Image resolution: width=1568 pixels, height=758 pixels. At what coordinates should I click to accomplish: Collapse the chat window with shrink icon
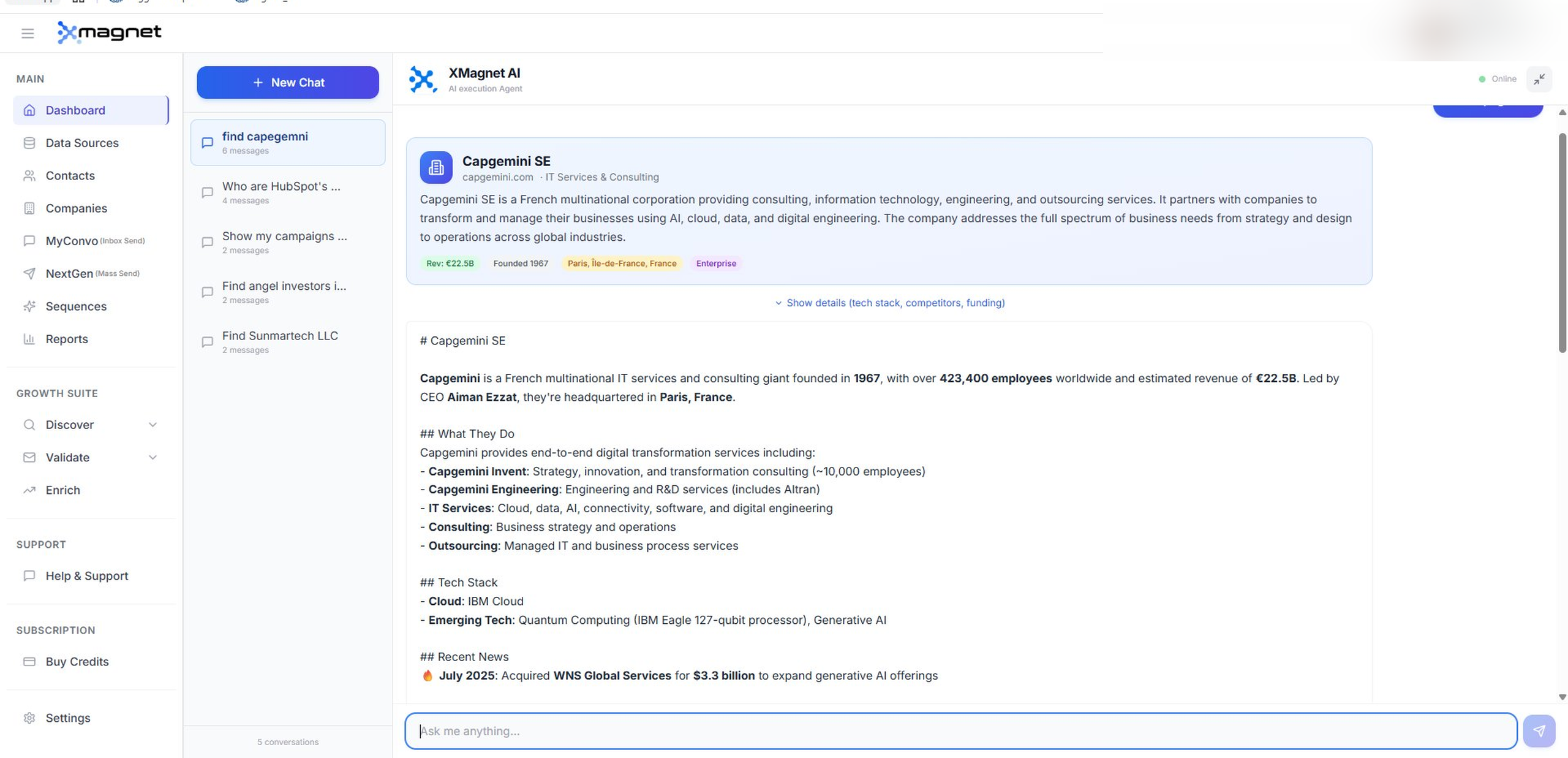[x=1539, y=79]
